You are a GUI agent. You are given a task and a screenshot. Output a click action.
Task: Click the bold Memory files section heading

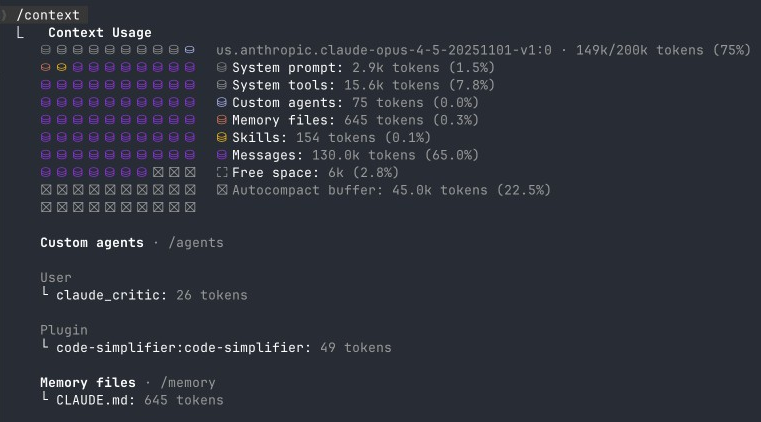88,383
